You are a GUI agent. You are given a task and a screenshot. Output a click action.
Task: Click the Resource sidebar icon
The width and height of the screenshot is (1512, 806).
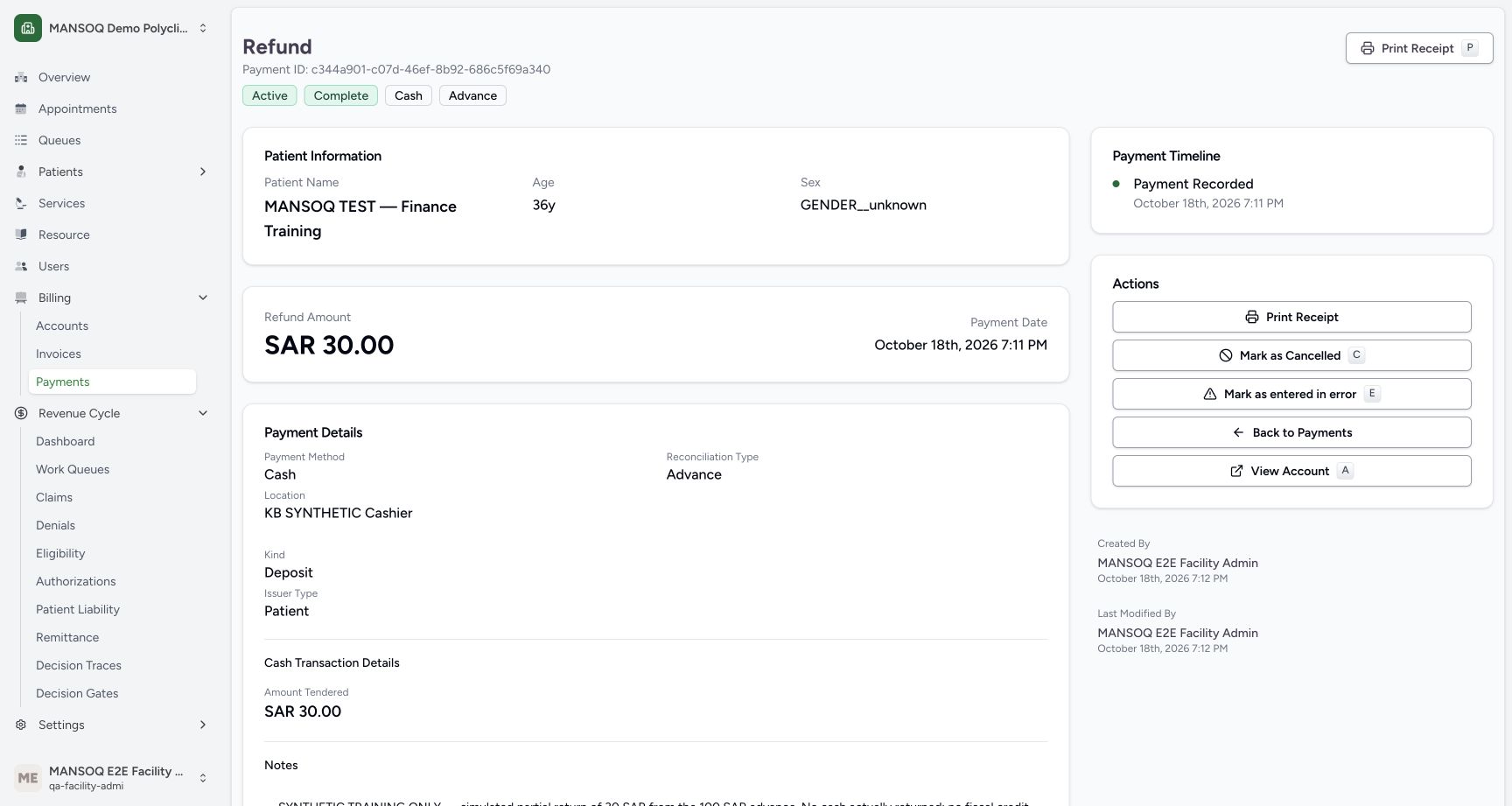click(21, 235)
